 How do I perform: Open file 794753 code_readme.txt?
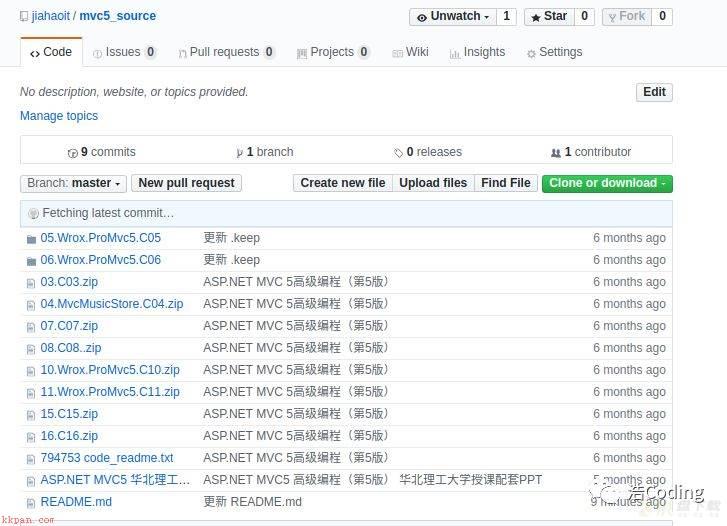click(107, 458)
